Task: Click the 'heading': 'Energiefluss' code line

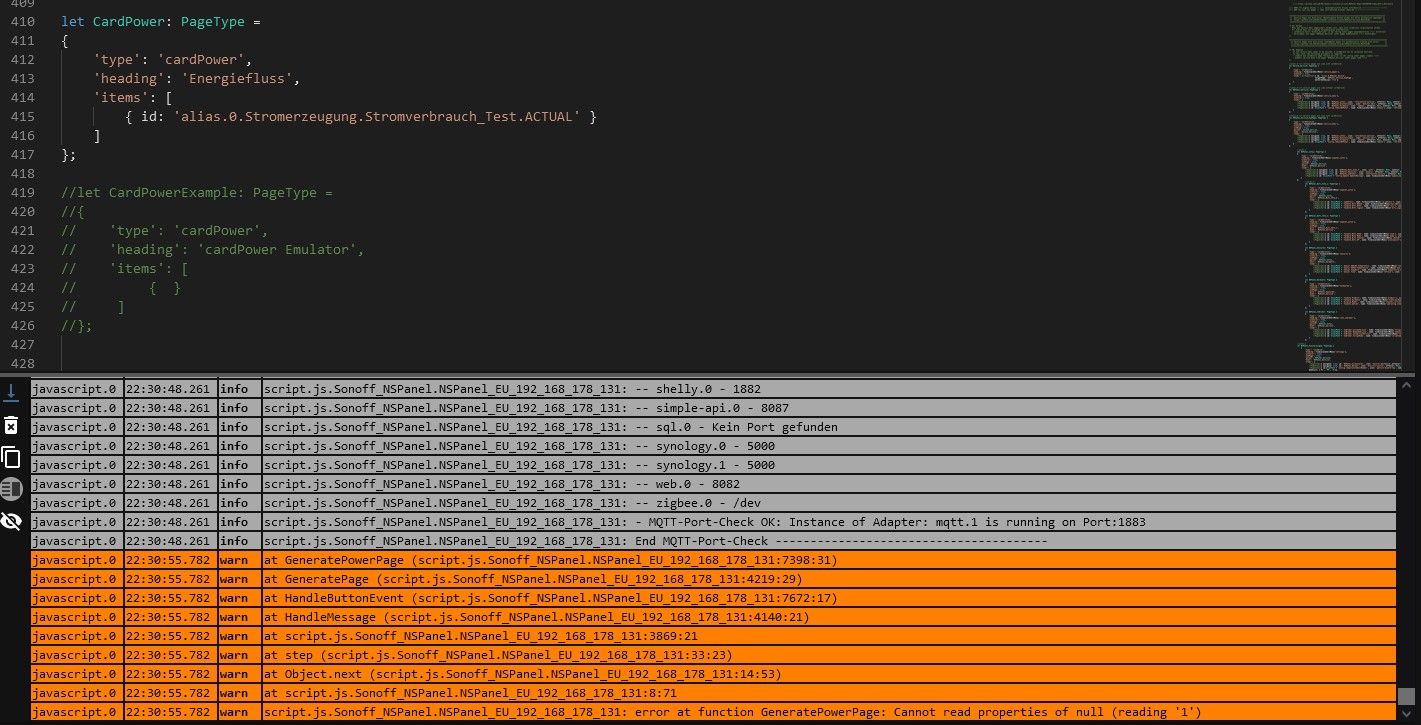Action: [x=196, y=78]
